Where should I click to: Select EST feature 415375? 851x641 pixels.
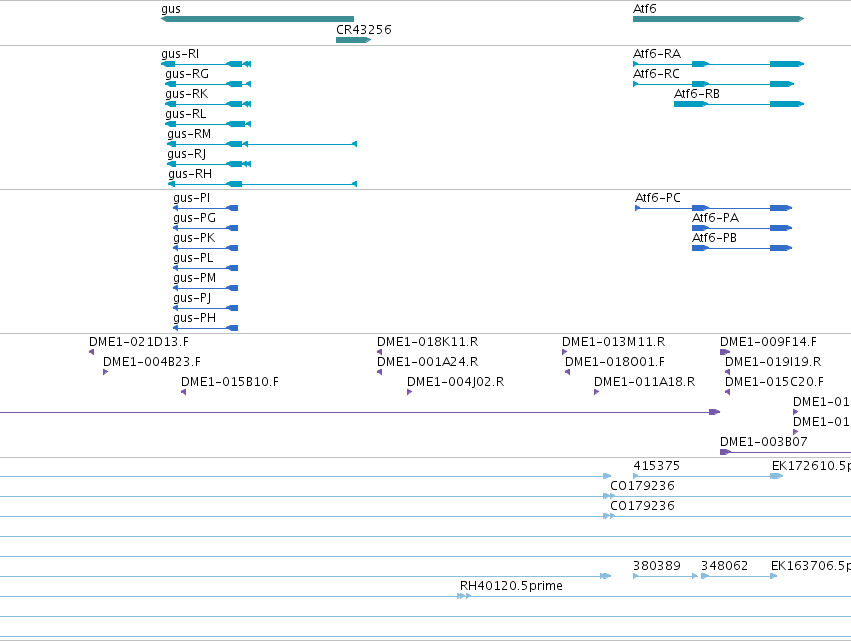708,476
